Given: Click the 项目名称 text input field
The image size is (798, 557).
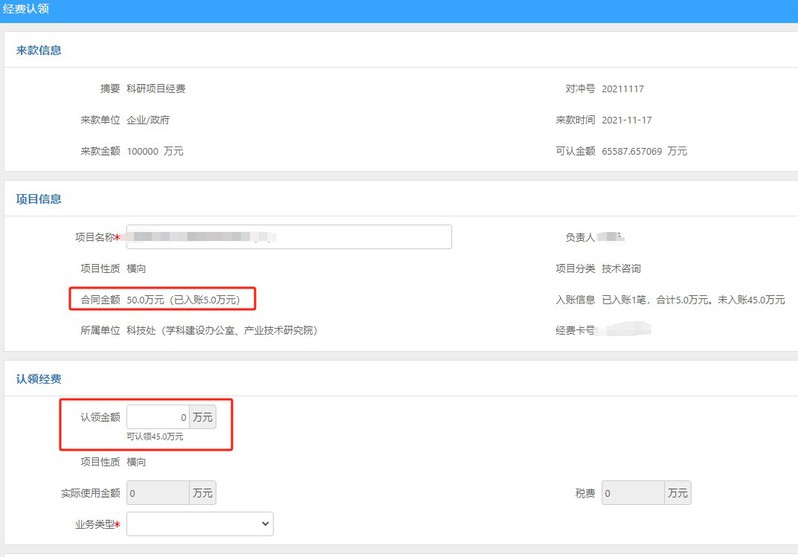Looking at the screenshot, I should click(288, 237).
